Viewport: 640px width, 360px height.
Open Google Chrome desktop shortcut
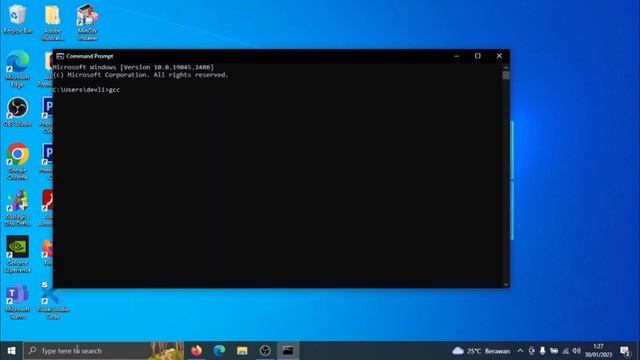coord(17,161)
